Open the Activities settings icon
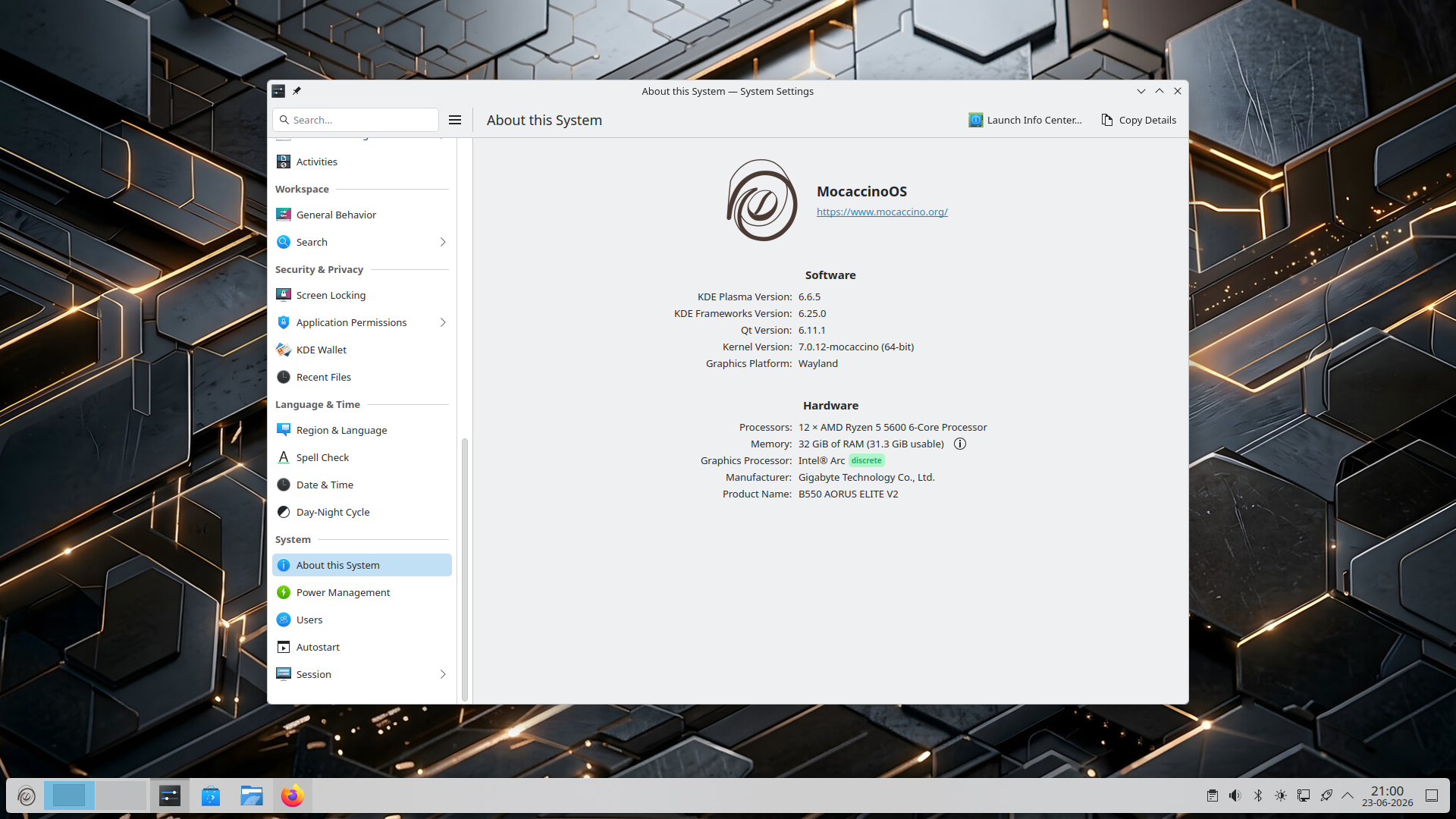 coord(284,162)
